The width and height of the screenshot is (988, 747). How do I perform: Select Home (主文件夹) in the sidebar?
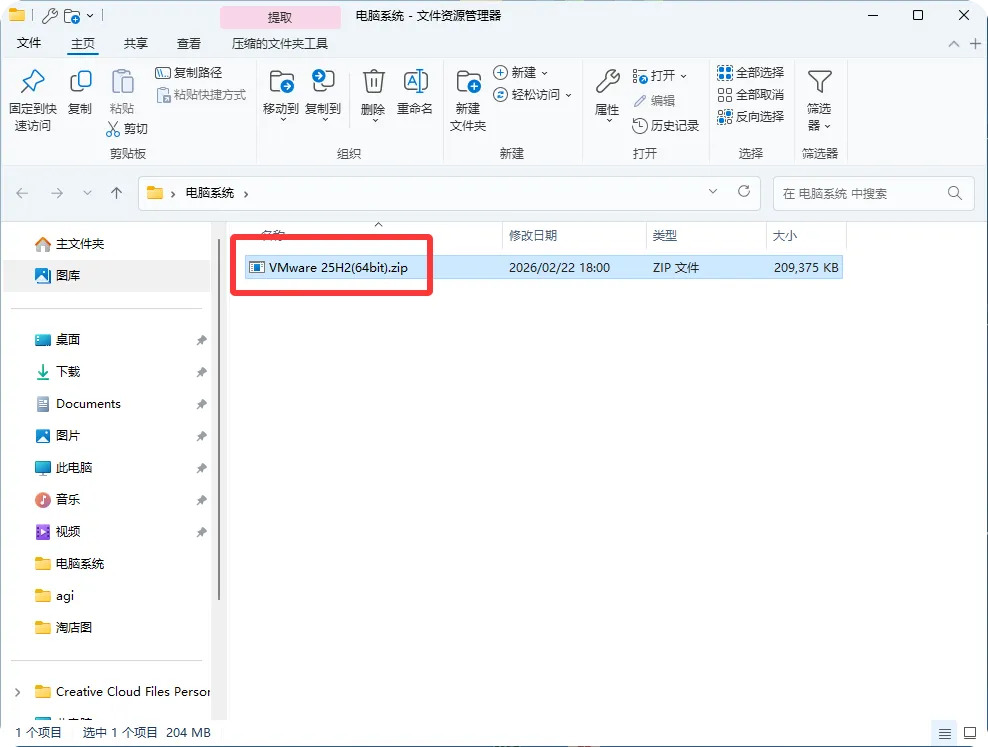pyautogui.click(x=106, y=244)
